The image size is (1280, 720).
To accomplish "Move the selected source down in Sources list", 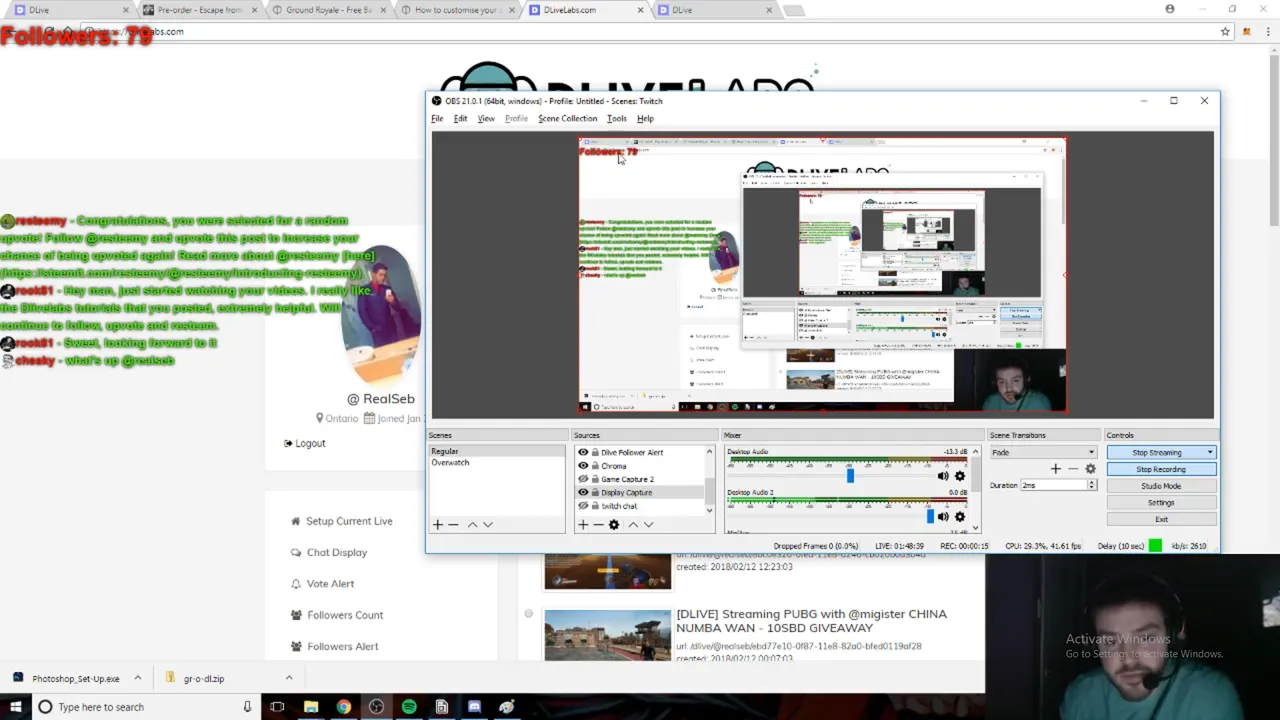I will (x=648, y=524).
